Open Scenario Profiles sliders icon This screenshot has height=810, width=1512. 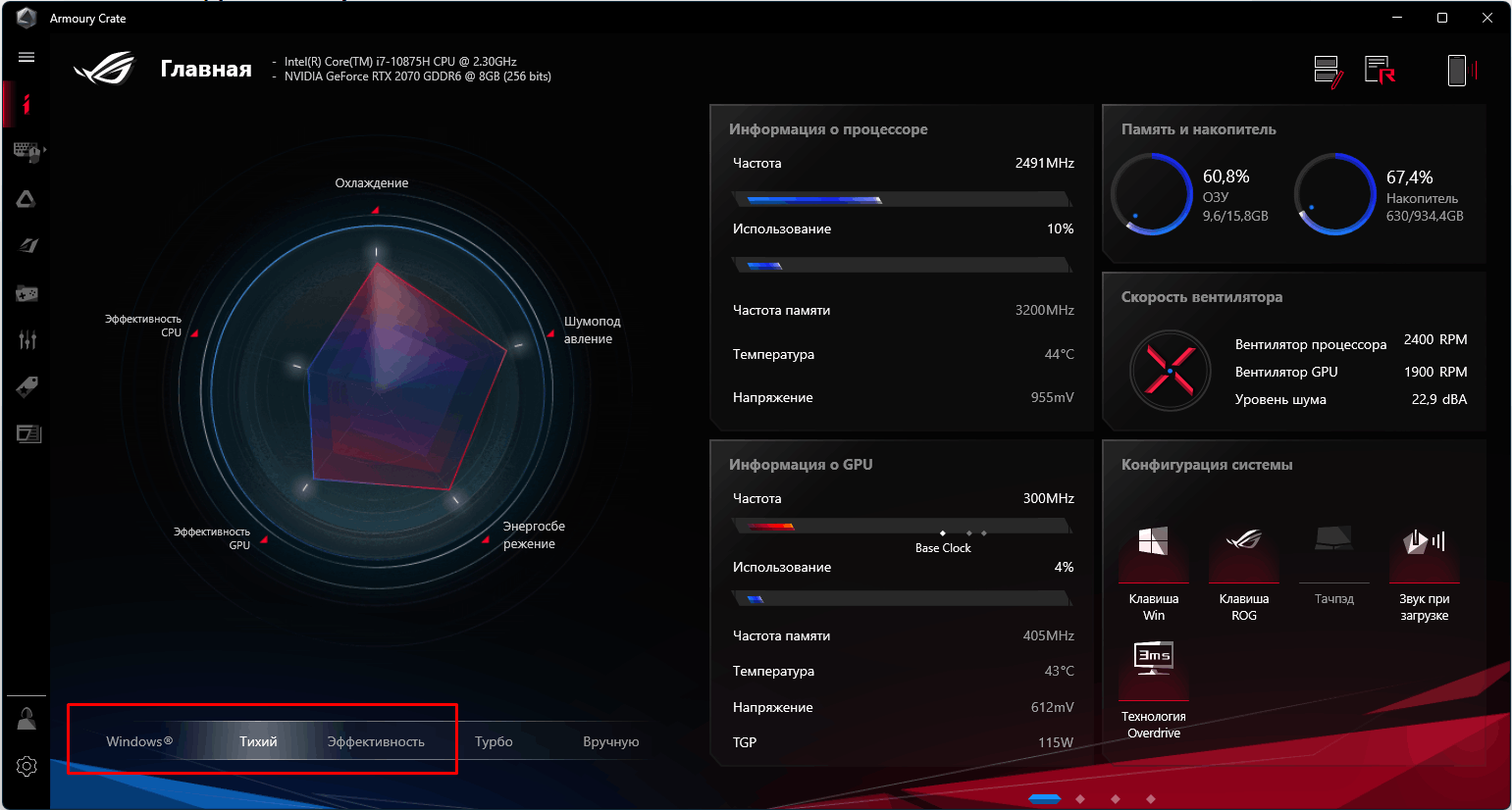[26, 340]
